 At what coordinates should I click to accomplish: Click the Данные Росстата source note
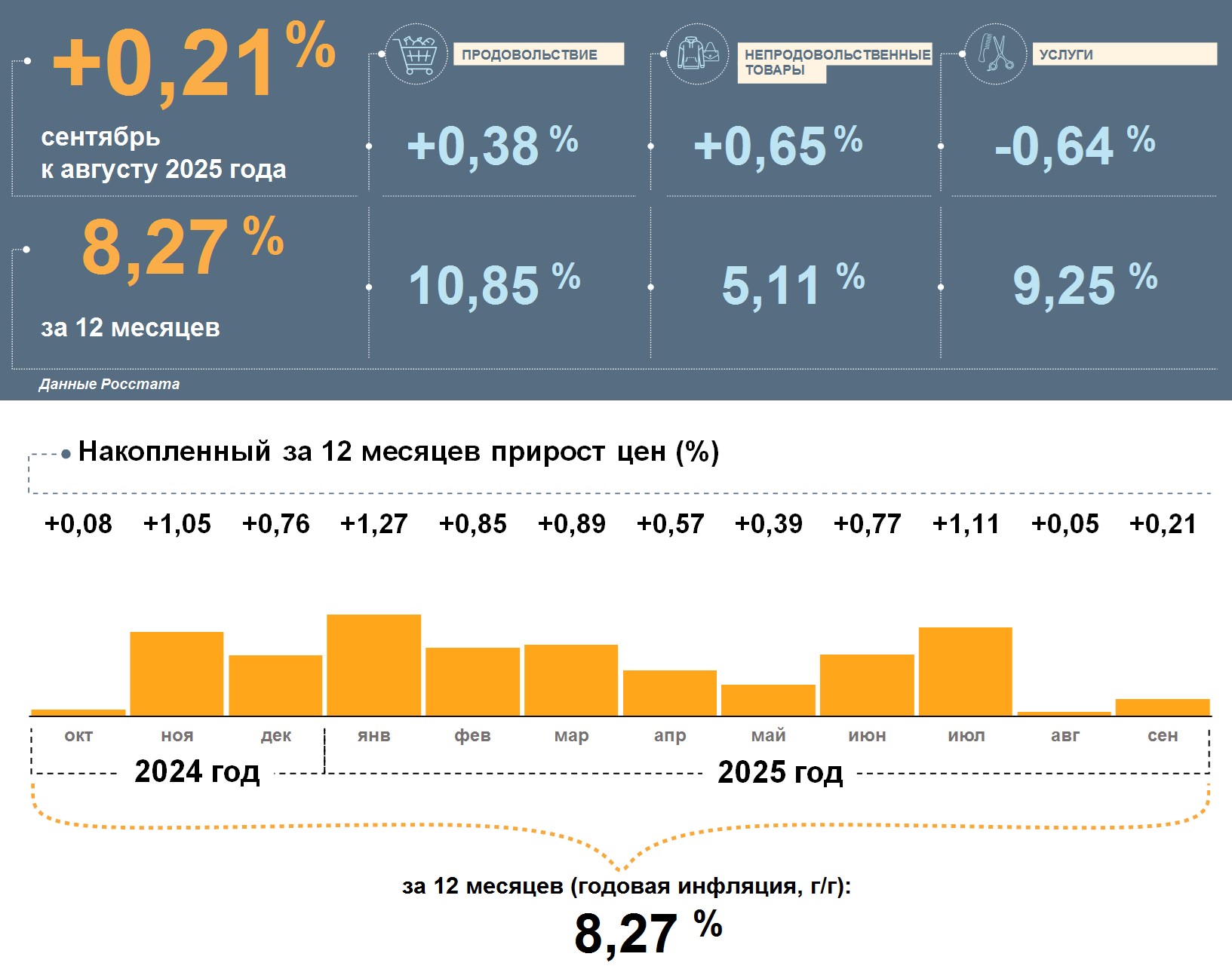[109, 384]
